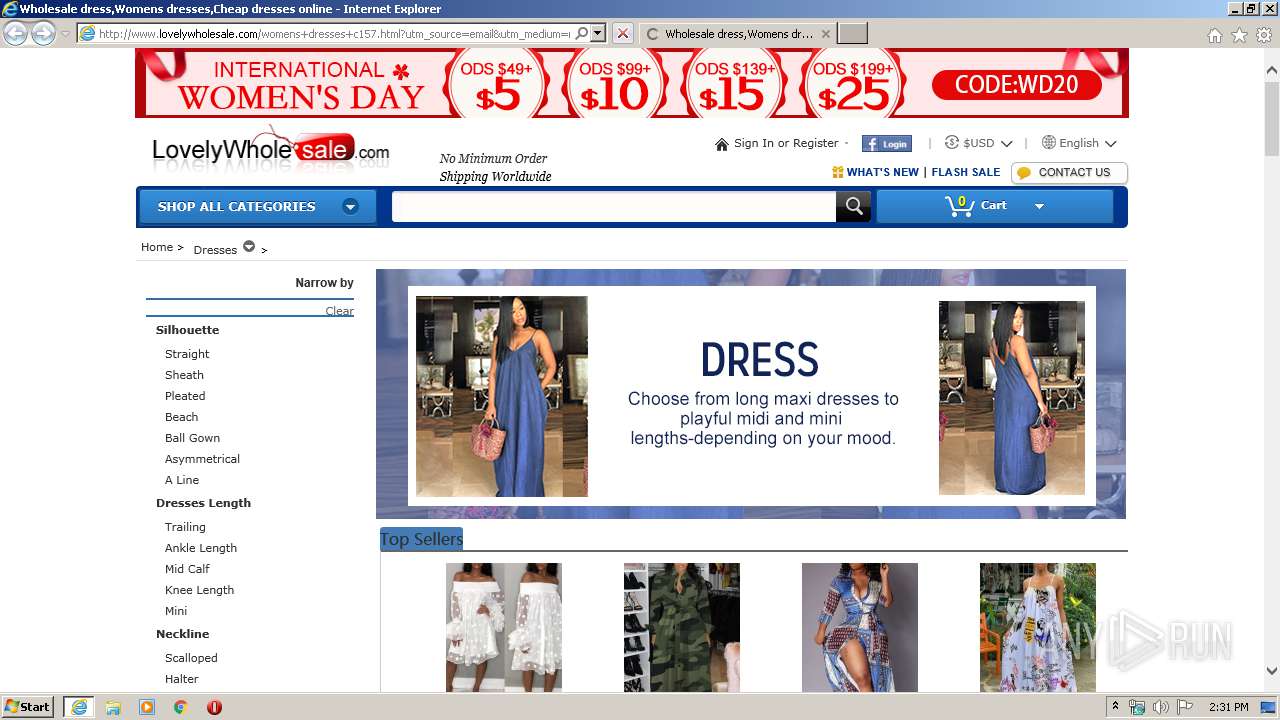The width and height of the screenshot is (1280, 720).
Task: Open Internet Explorer in the taskbar
Action: (x=79, y=707)
